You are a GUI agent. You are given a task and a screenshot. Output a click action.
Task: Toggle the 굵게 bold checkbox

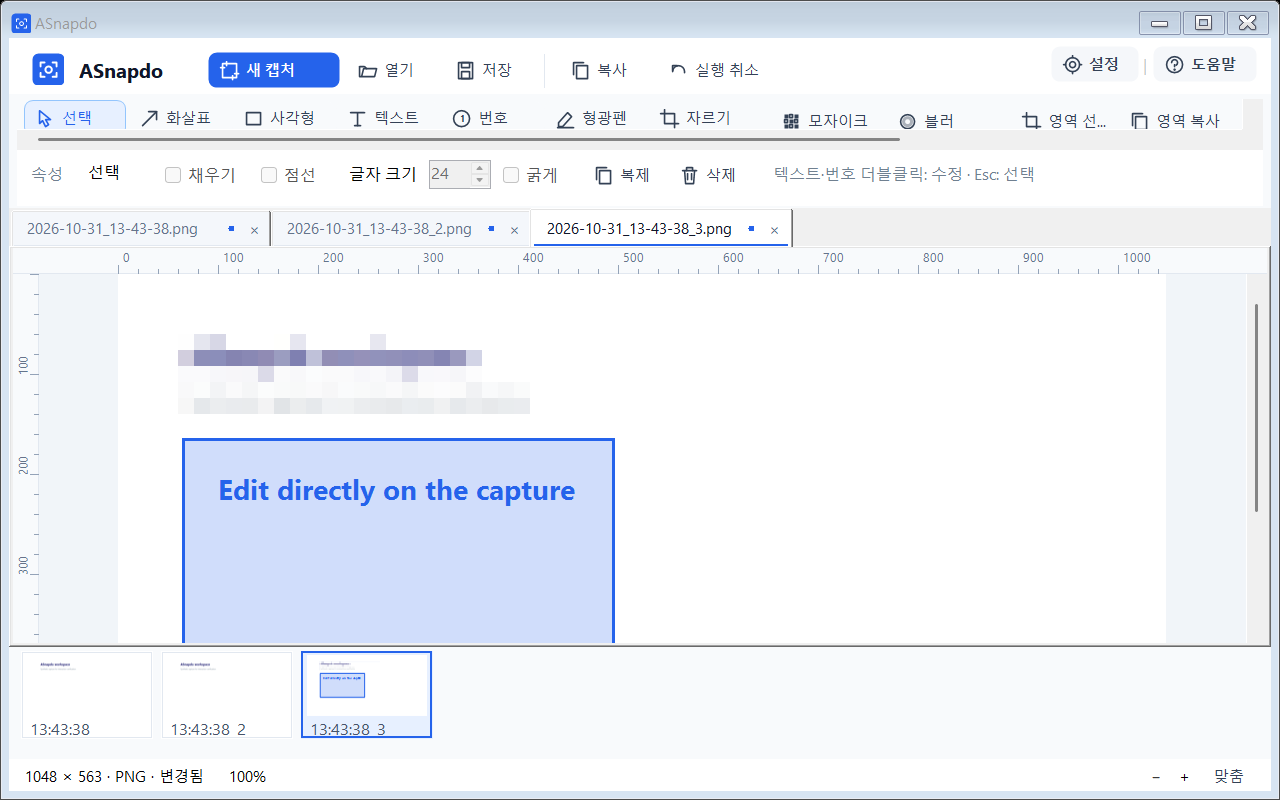point(530,175)
